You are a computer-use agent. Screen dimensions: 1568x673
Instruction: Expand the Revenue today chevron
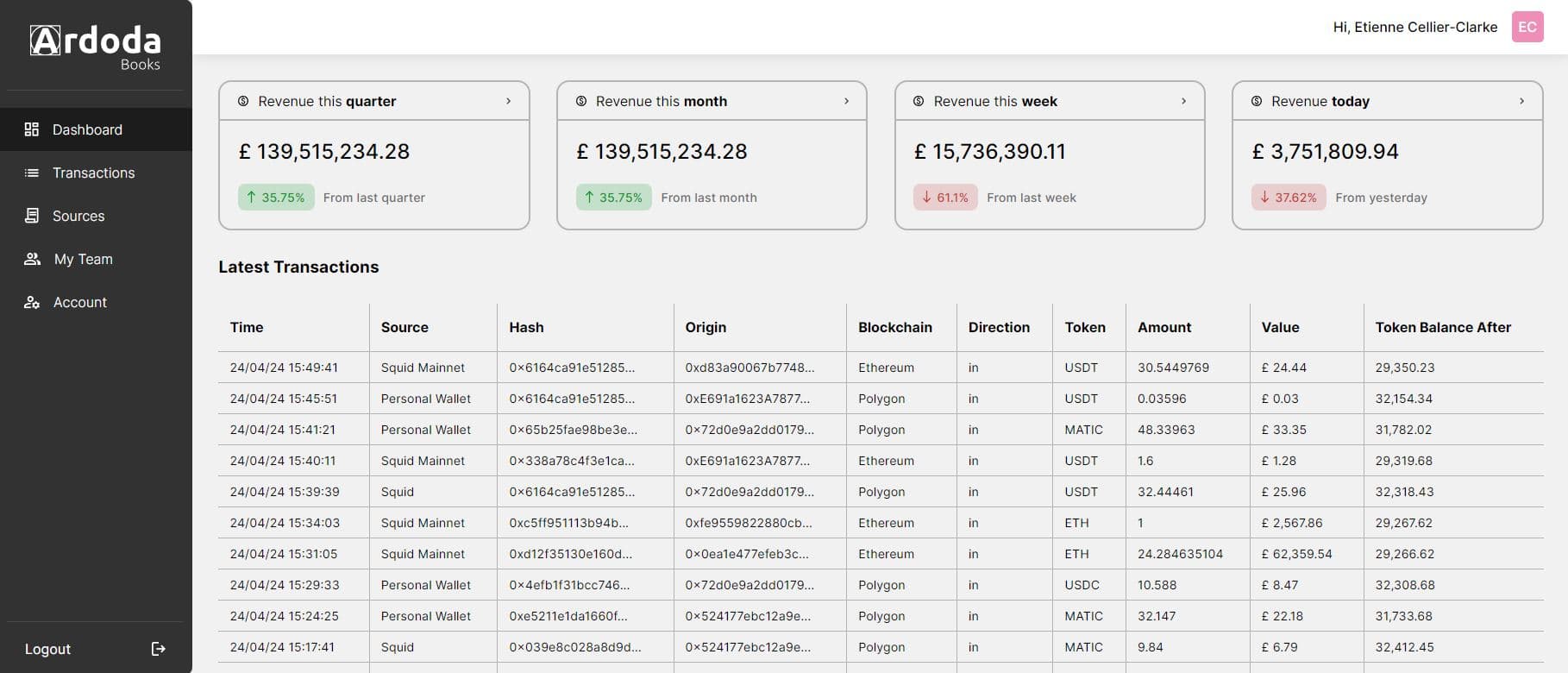[1521, 101]
